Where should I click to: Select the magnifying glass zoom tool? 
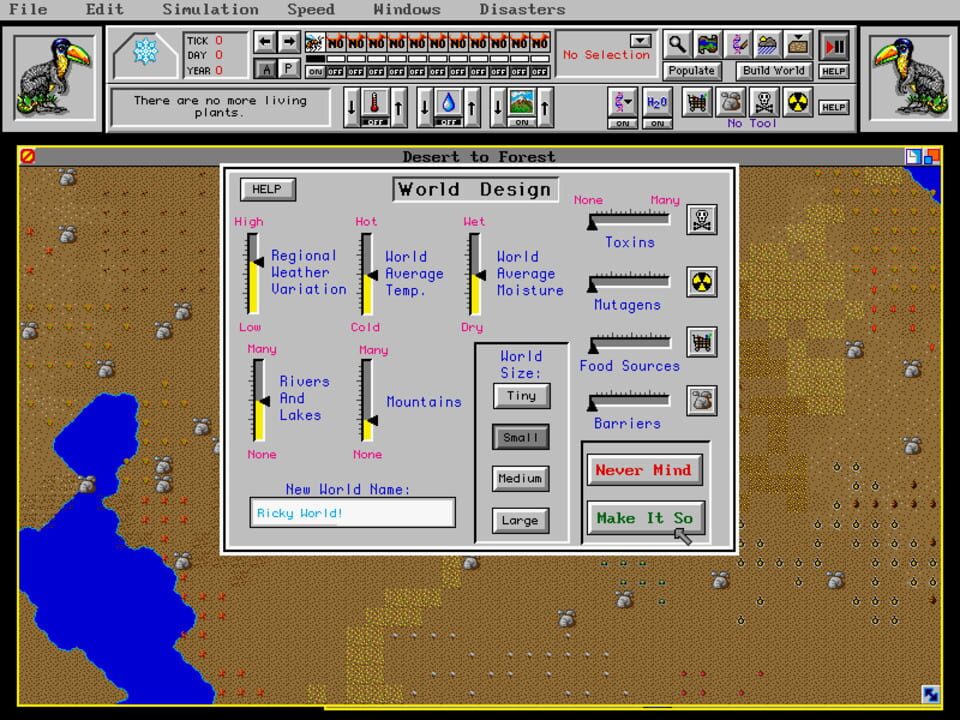678,44
